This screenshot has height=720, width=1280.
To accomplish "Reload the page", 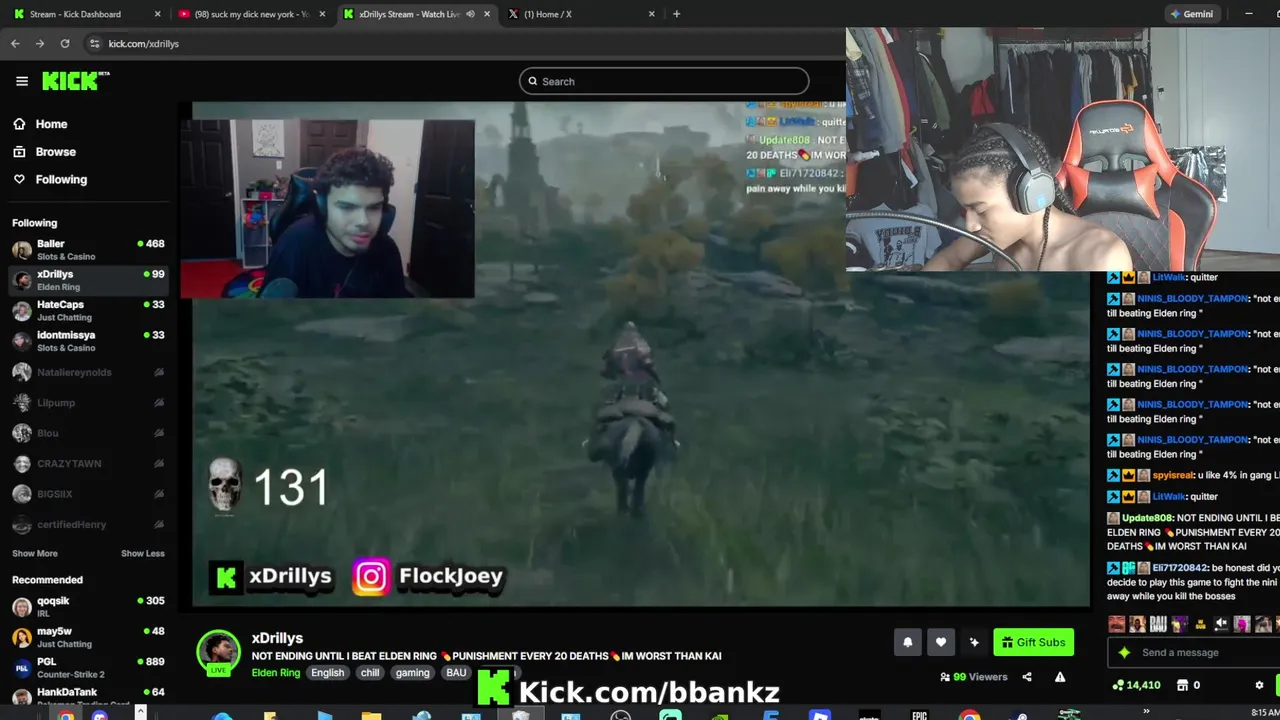I will click(65, 44).
